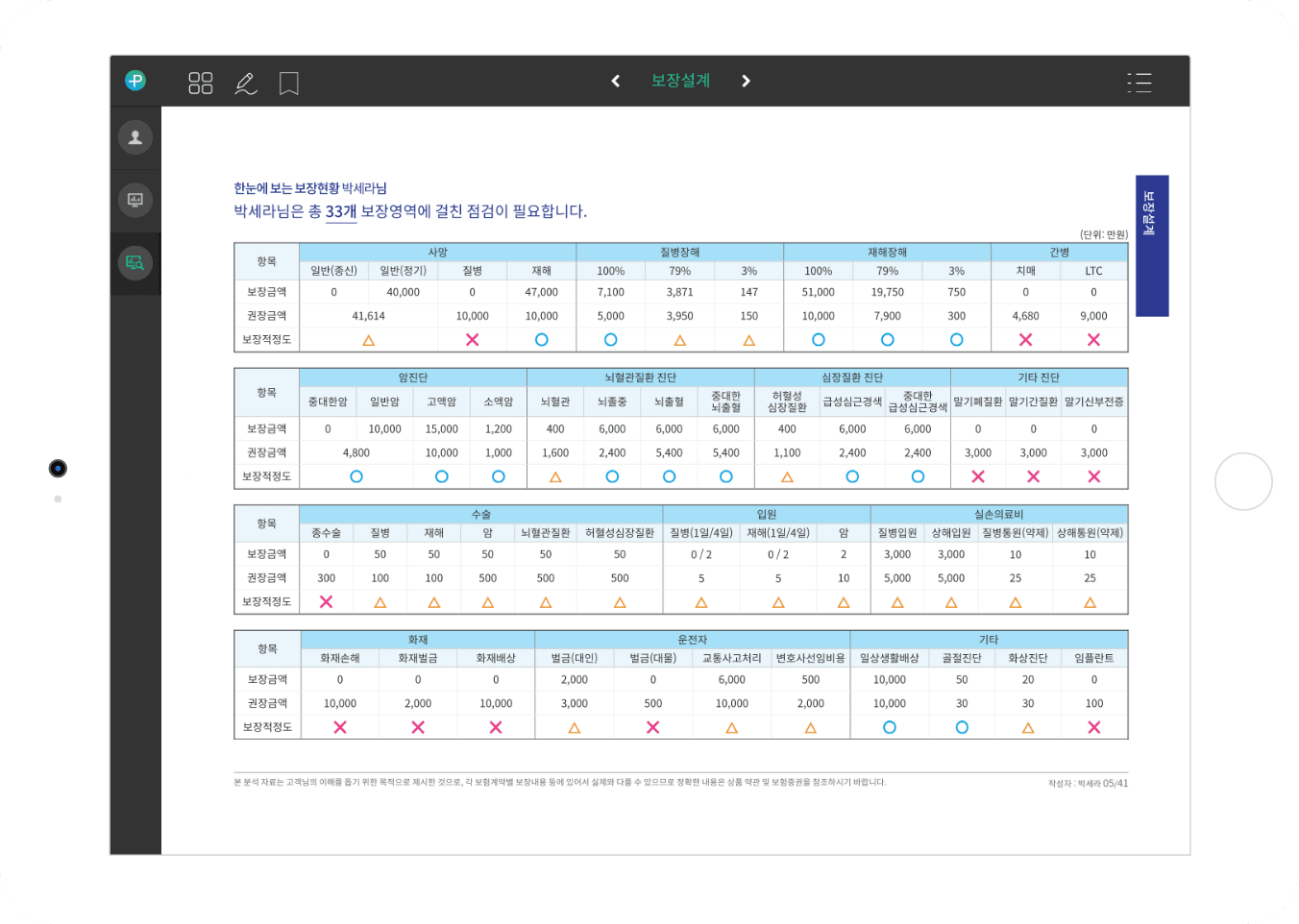This screenshot has height=924, width=1299.
Task: Click the orange triangle under 질병장해 3%
Action: pos(748,340)
